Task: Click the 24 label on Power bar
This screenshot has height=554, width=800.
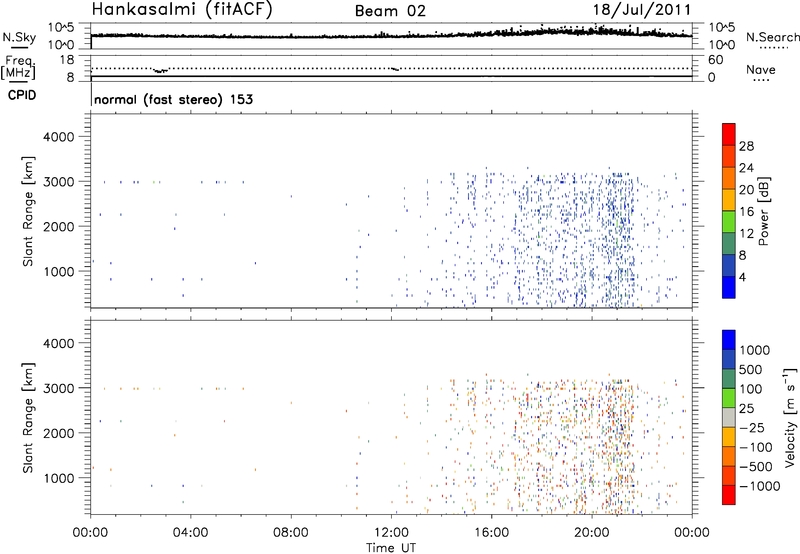Action: 746,168
